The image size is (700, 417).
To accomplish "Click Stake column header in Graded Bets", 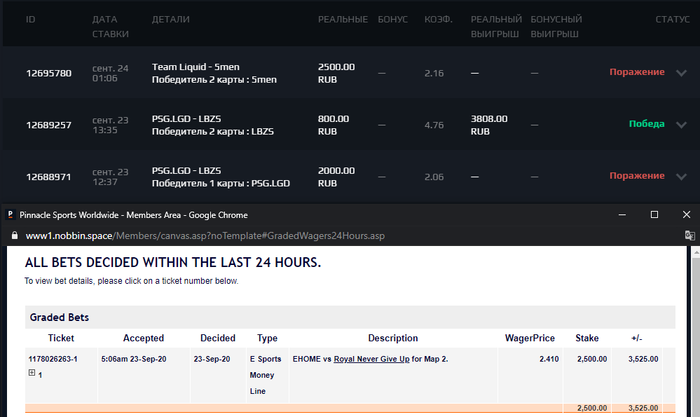I will coord(587,338).
